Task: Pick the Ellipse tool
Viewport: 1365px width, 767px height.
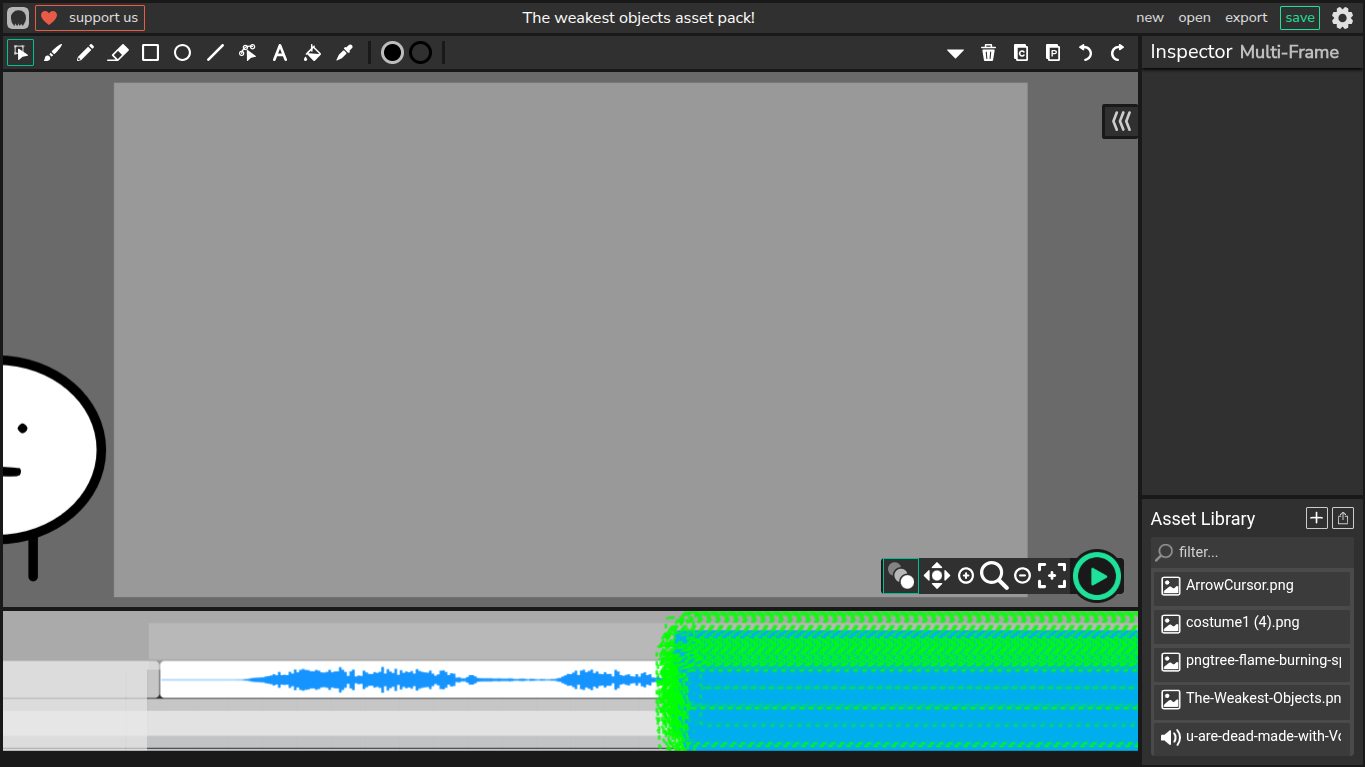Action: (182, 53)
